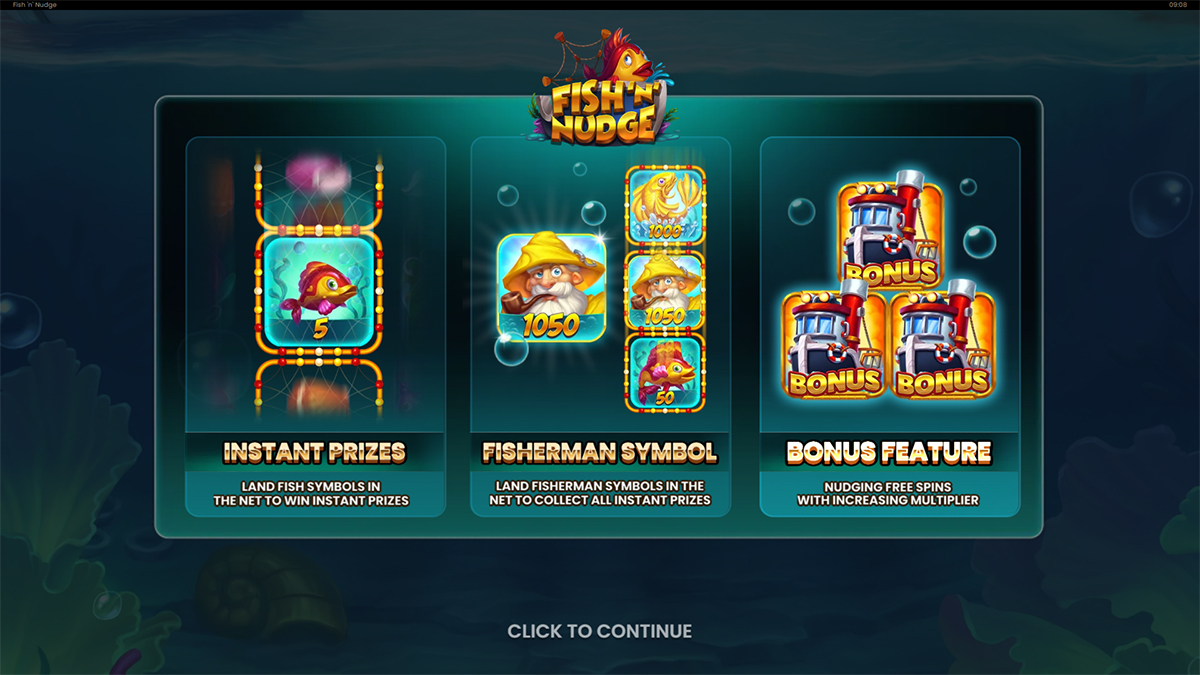The width and height of the screenshot is (1200, 675).
Task: Click the small fisherman symbol in the net
Action: [665, 290]
